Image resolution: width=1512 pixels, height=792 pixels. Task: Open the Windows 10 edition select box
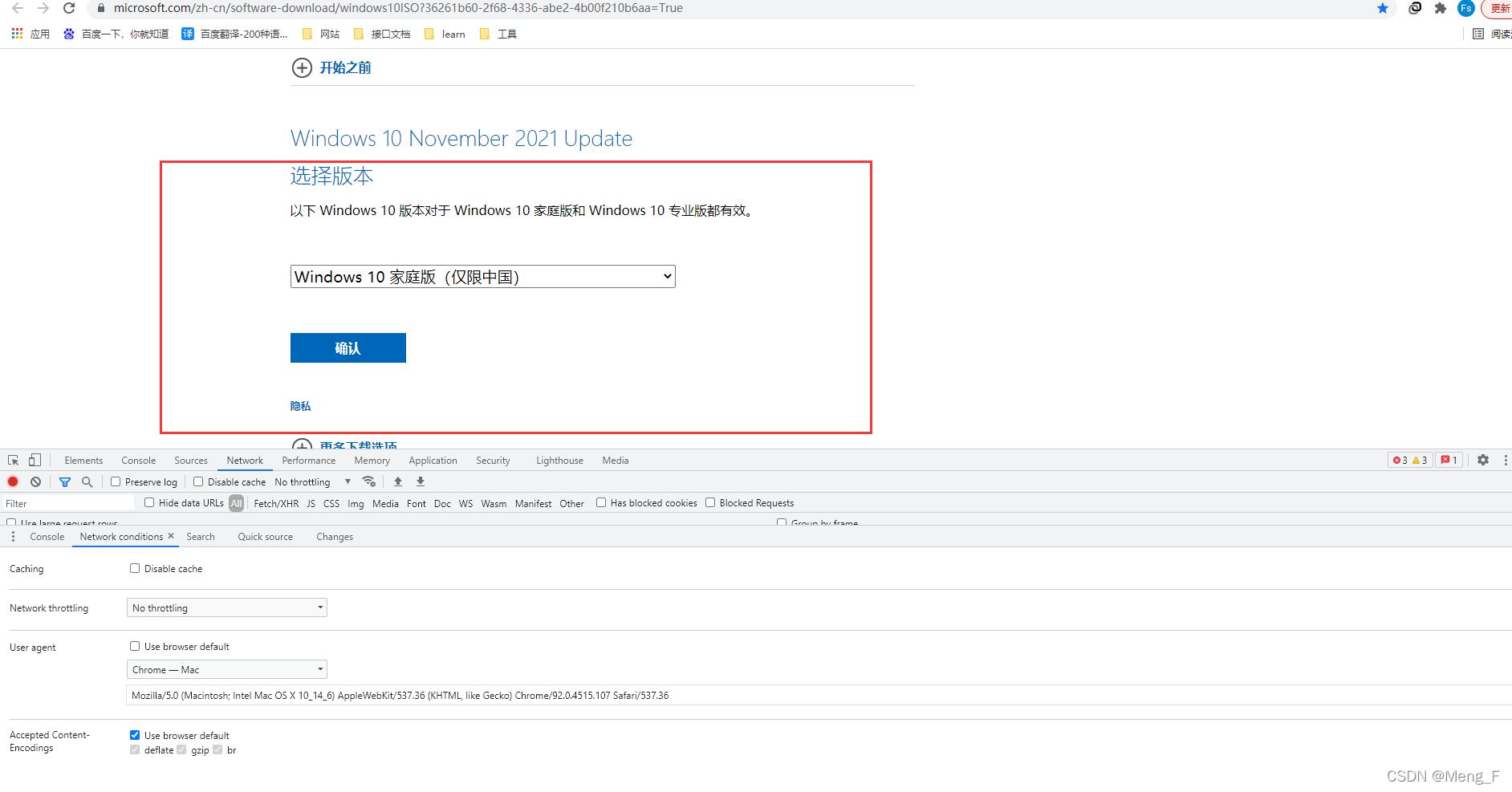click(x=482, y=277)
